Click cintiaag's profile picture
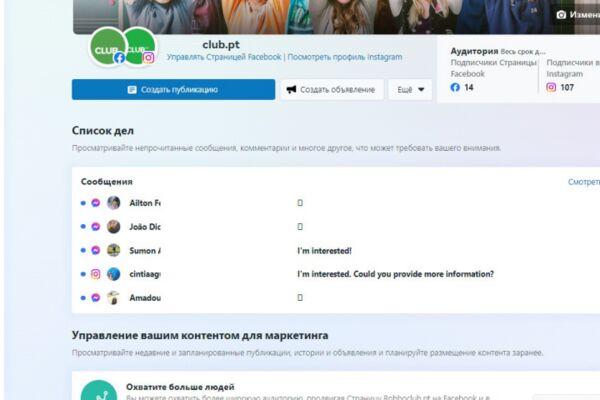The height and width of the screenshot is (400, 600). click(114, 274)
